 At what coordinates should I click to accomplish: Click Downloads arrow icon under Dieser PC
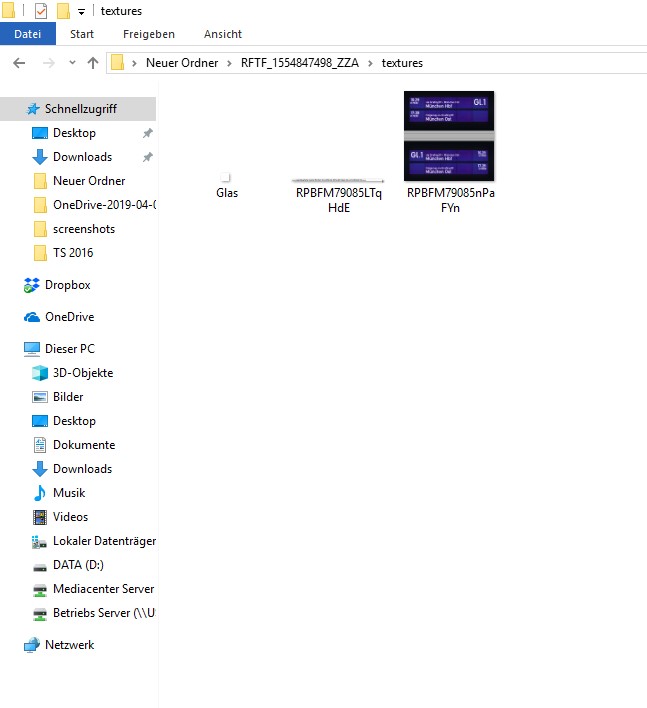point(40,469)
